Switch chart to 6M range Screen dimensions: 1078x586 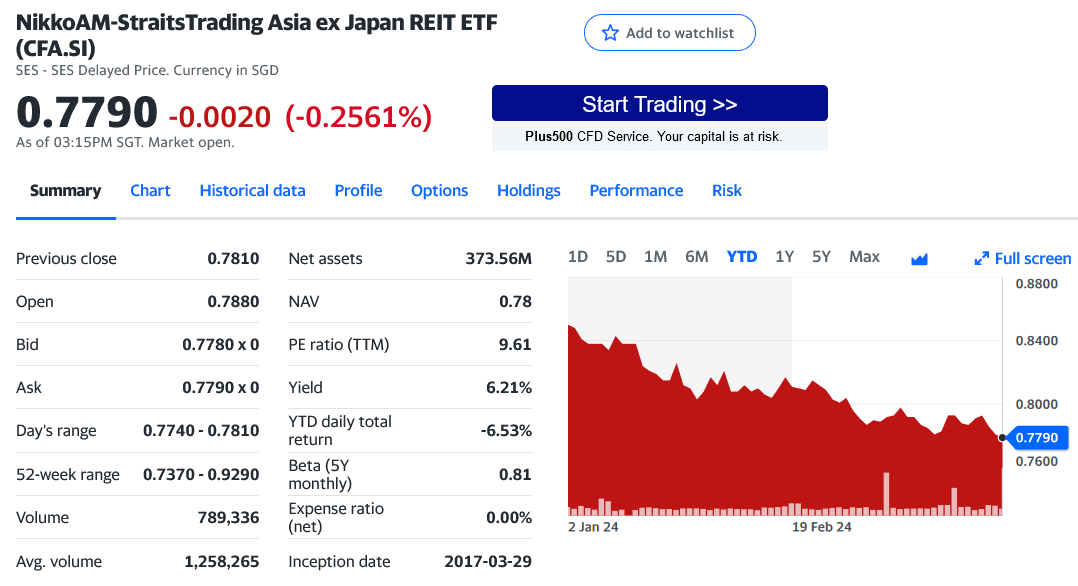697,256
